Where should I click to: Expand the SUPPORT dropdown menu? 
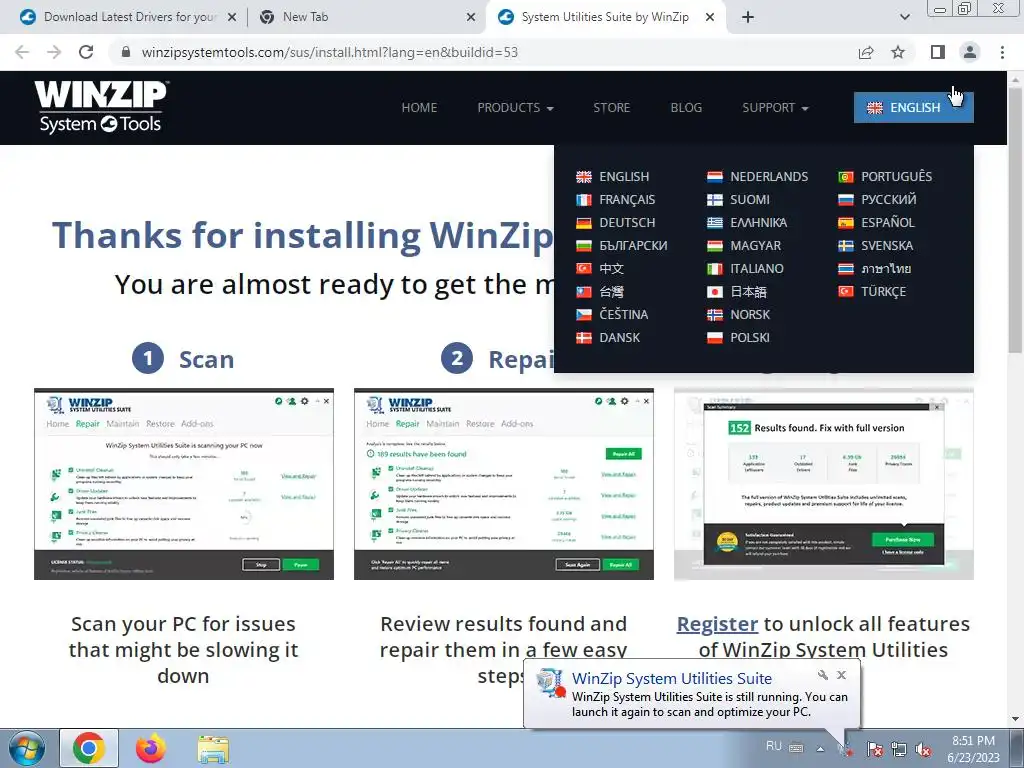(775, 108)
